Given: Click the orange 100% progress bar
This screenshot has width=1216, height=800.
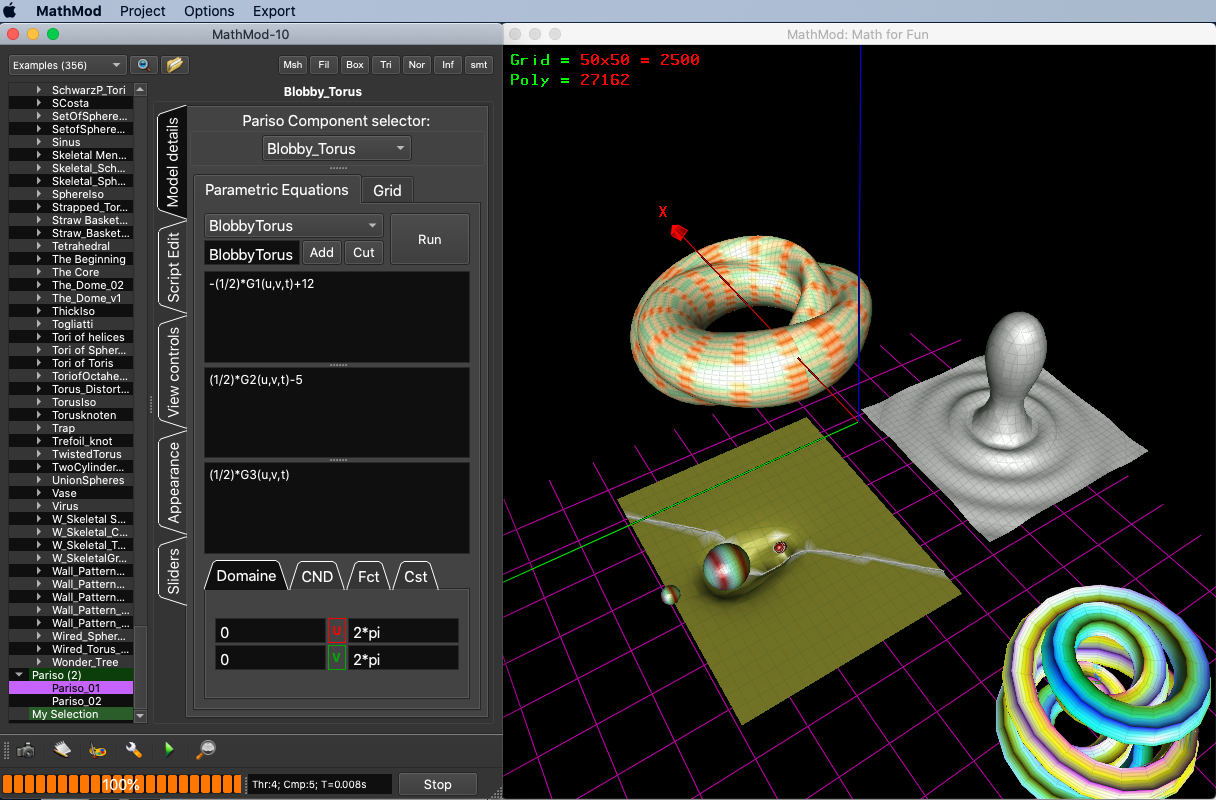Looking at the screenshot, I should 120,784.
